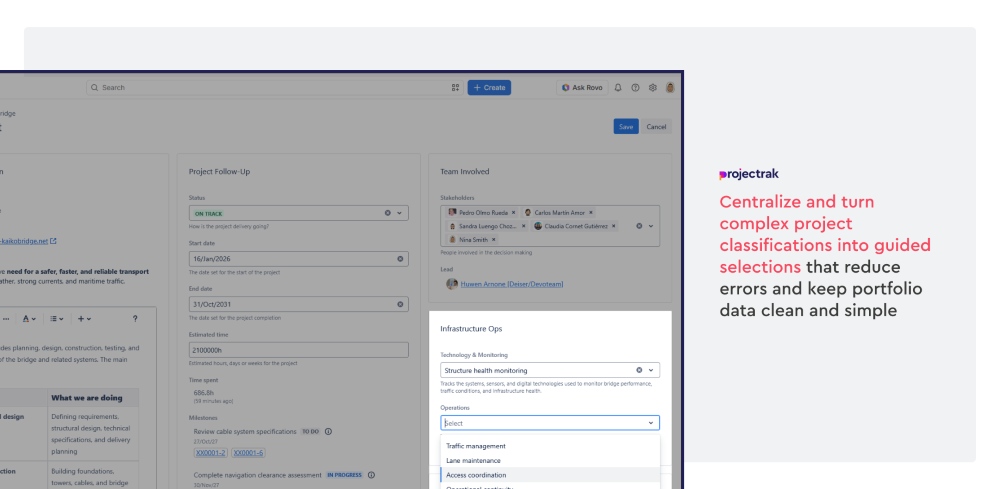1000x489 pixels.
Task: Open the insert plus dropdown in editor
Action: coord(85,319)
